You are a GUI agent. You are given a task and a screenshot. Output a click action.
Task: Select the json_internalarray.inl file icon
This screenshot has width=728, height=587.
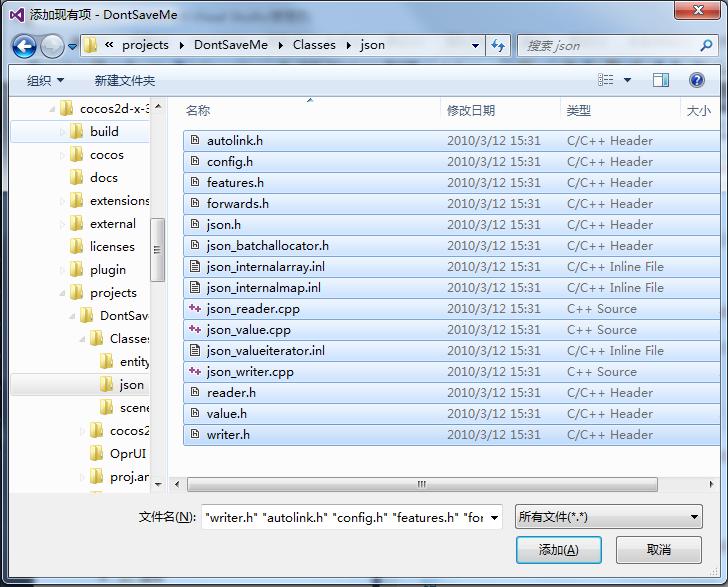[195, 266]
